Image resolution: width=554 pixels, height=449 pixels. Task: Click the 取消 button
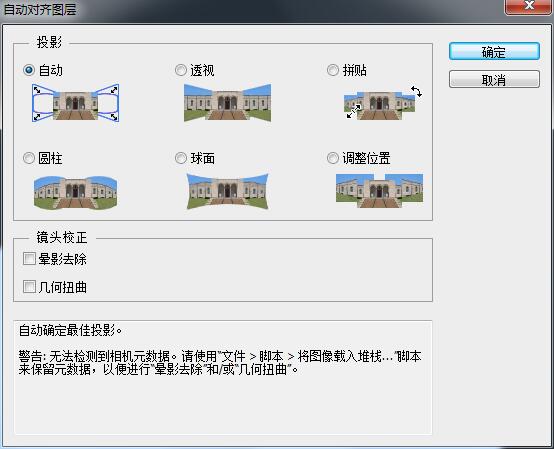pos(494,79)
